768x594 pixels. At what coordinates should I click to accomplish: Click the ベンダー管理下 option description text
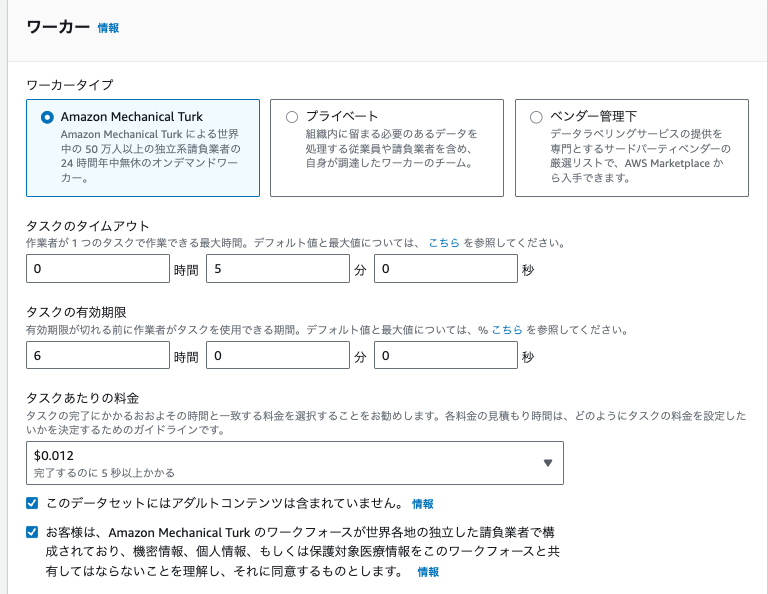[x=640, y=156]
